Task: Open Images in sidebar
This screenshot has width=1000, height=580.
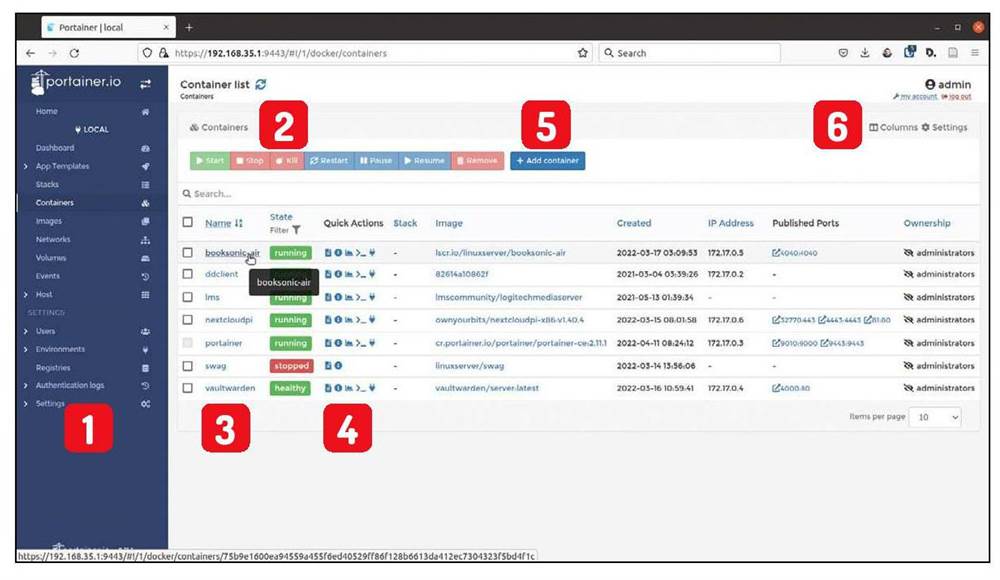Action: (x=48, y=221)
